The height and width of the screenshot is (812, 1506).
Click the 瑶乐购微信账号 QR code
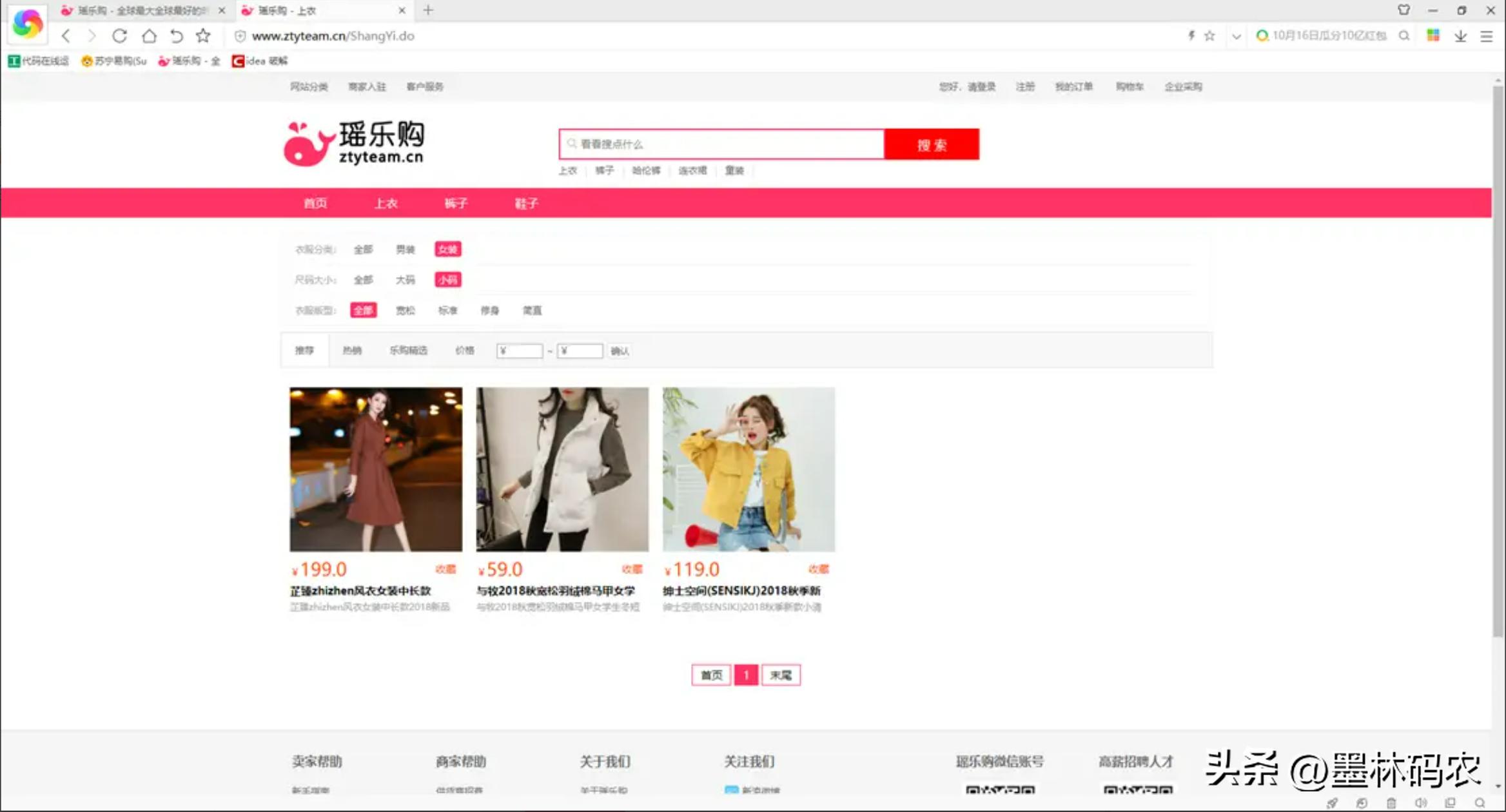tap(1001, 793)
